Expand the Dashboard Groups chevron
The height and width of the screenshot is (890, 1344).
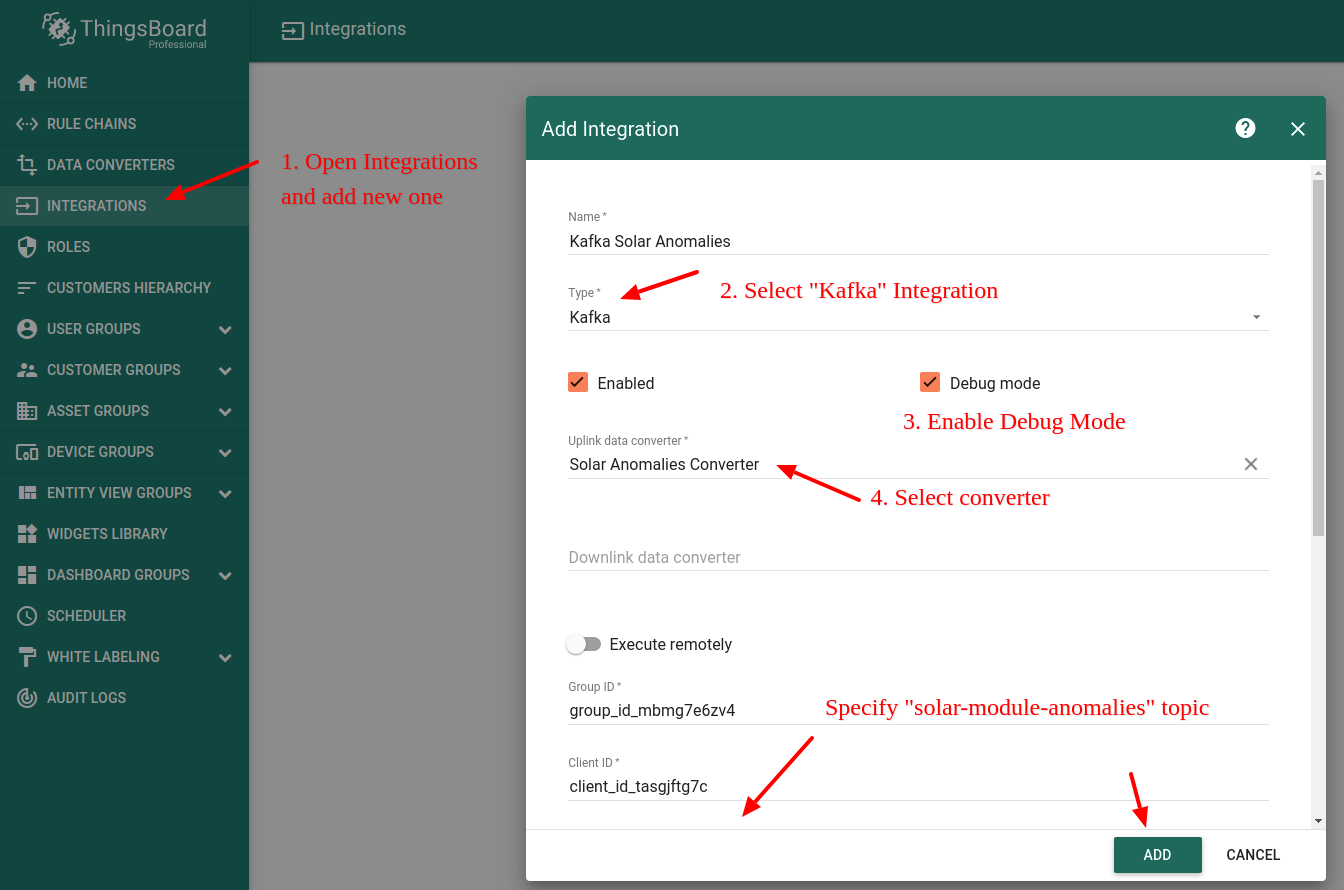225,576
